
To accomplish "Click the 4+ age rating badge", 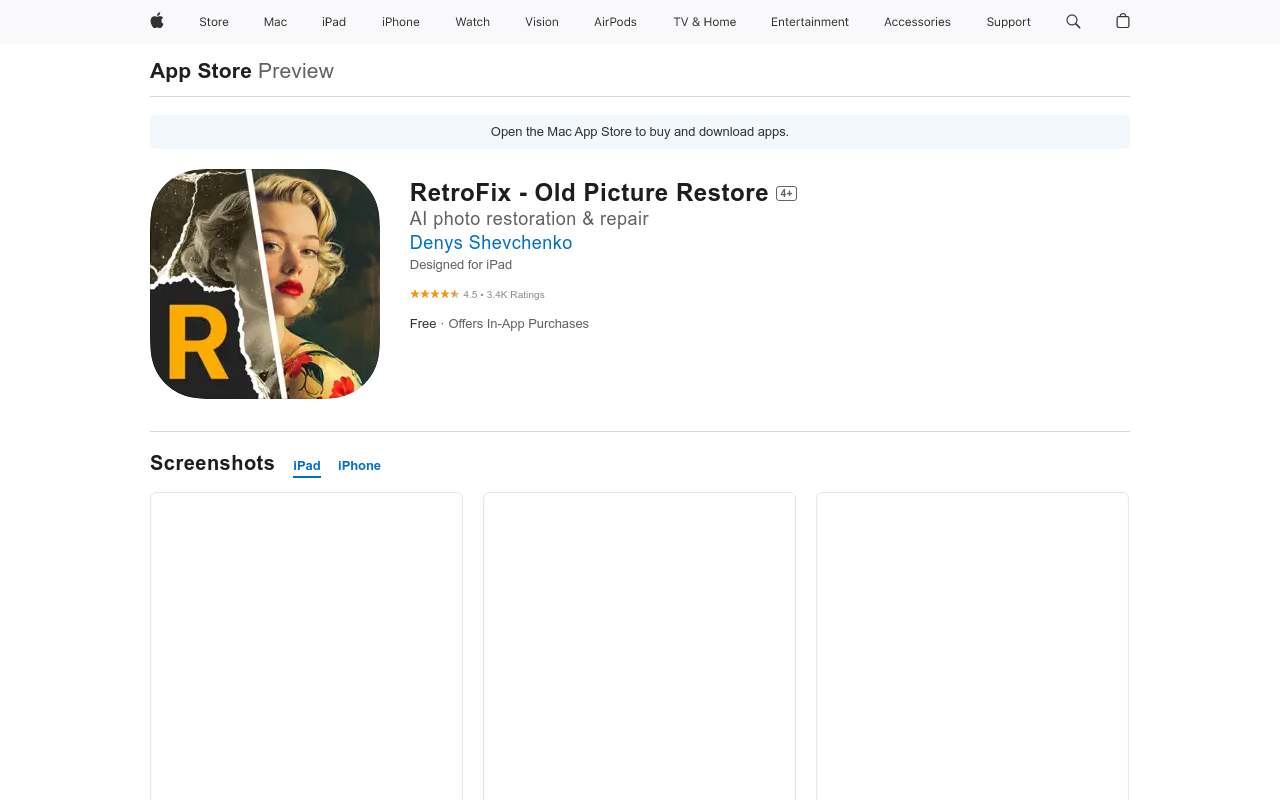I will click(786, 194).
